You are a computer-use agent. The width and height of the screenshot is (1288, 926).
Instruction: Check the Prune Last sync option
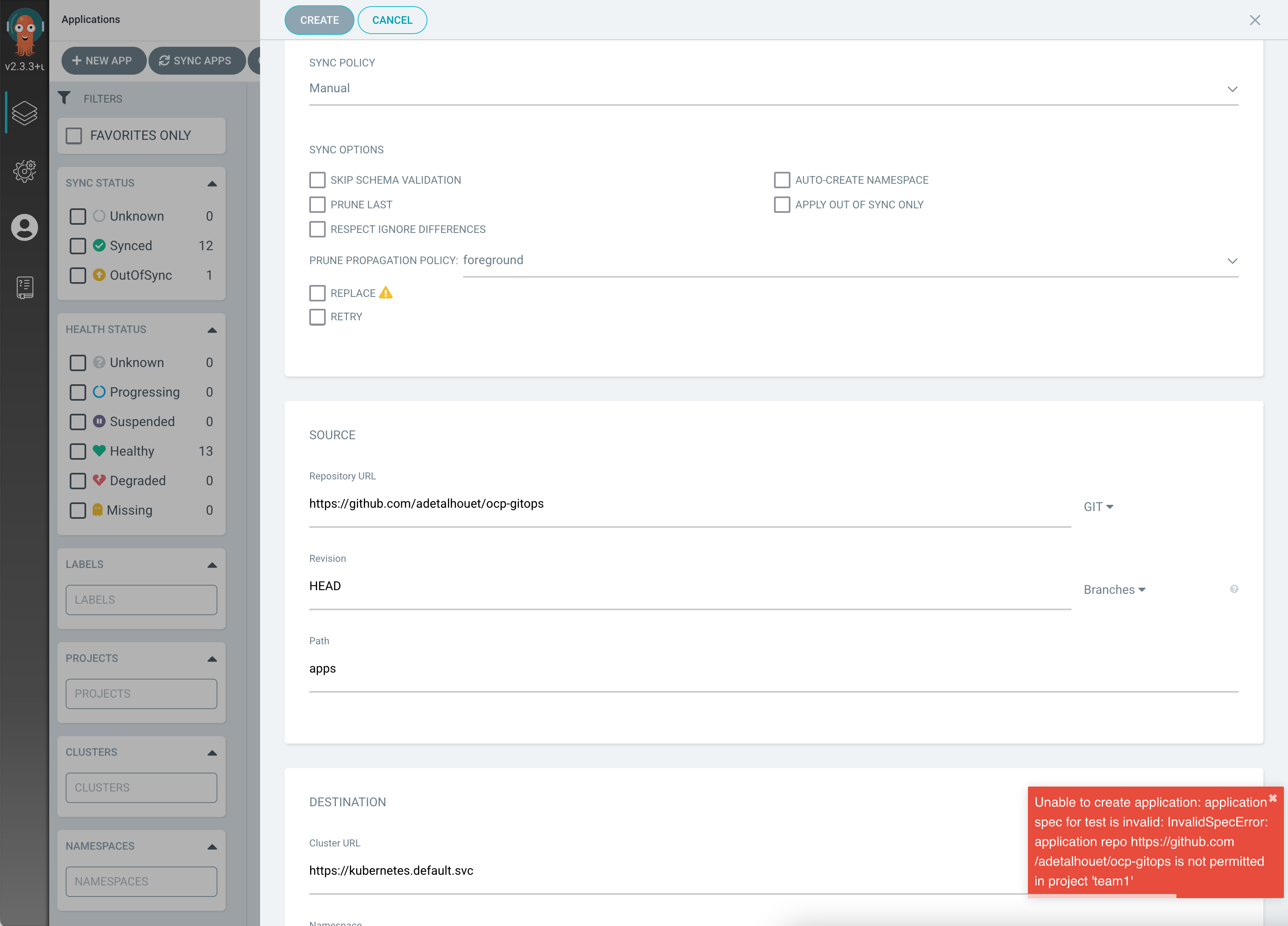coord(317,204)
